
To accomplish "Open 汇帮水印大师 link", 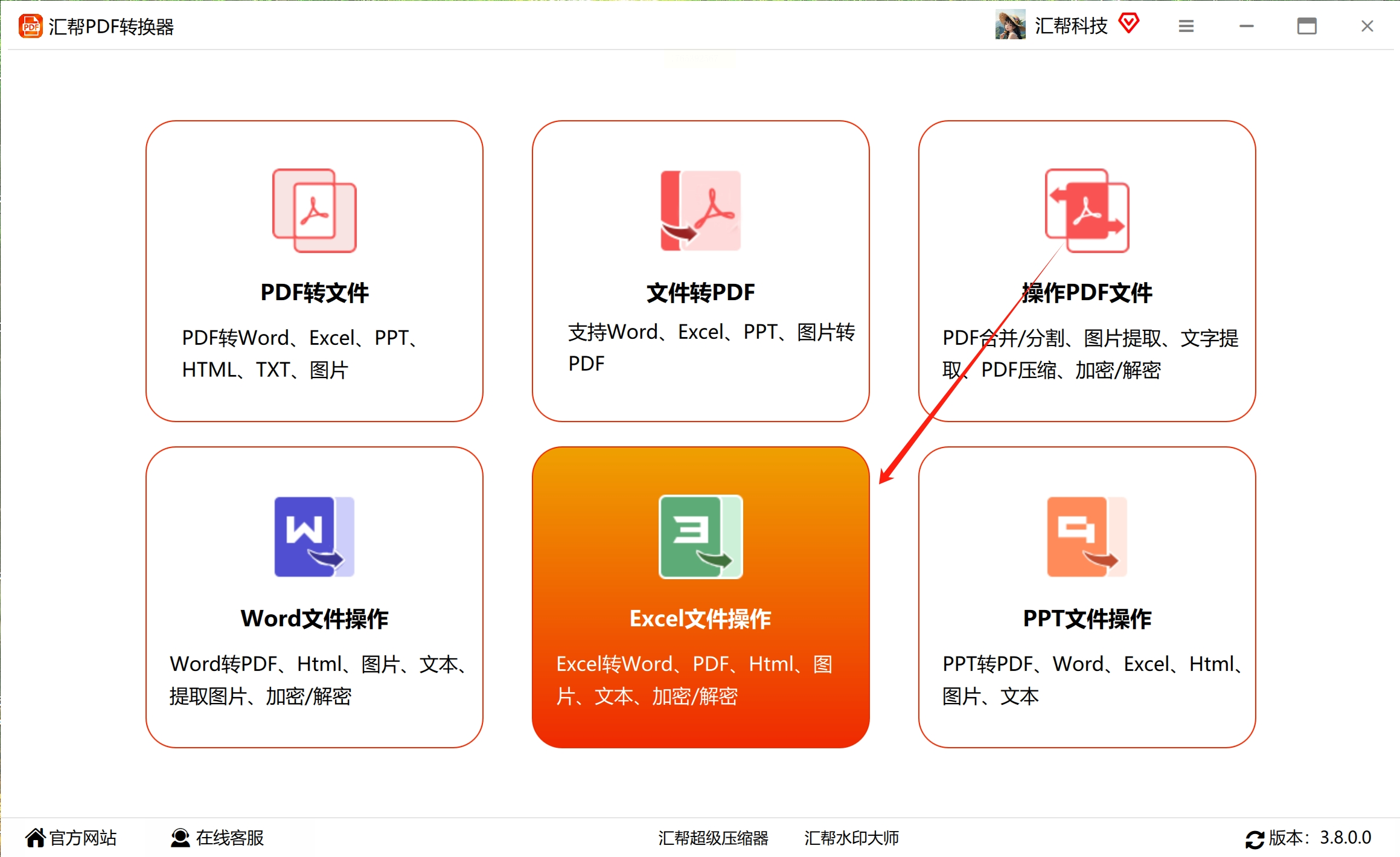I will [851, 838].
